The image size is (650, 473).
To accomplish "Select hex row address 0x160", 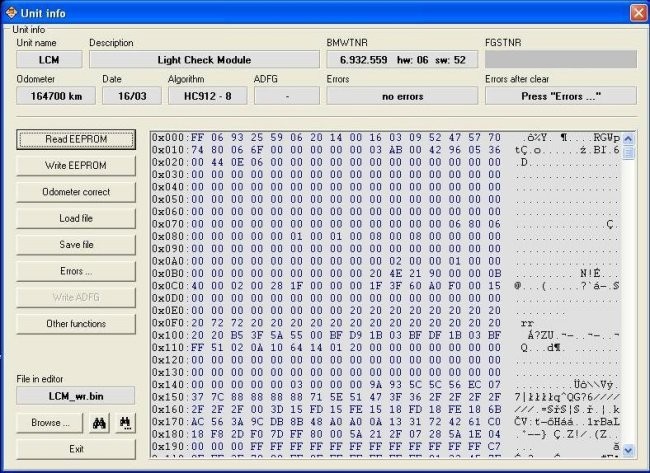I will tap(170, 410).
